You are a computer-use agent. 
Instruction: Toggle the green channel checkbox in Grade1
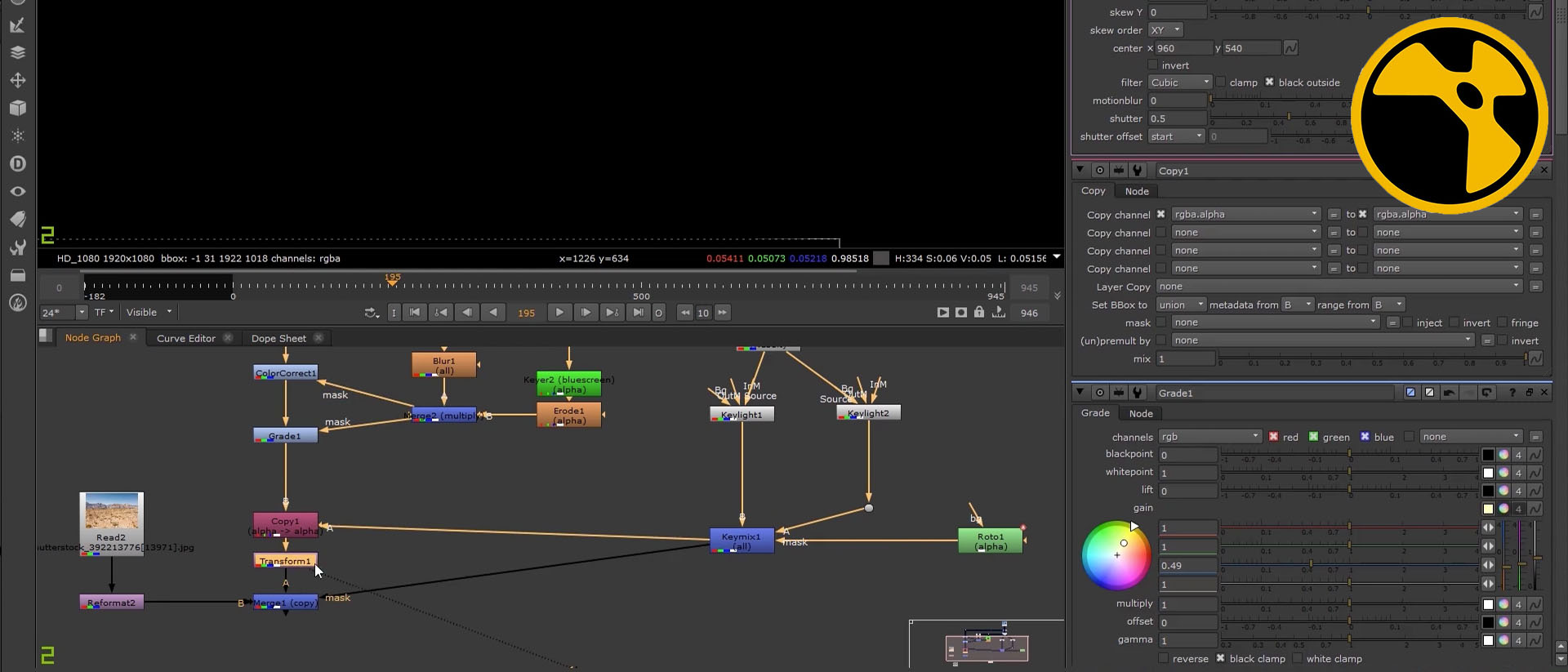coord(1313,437)
